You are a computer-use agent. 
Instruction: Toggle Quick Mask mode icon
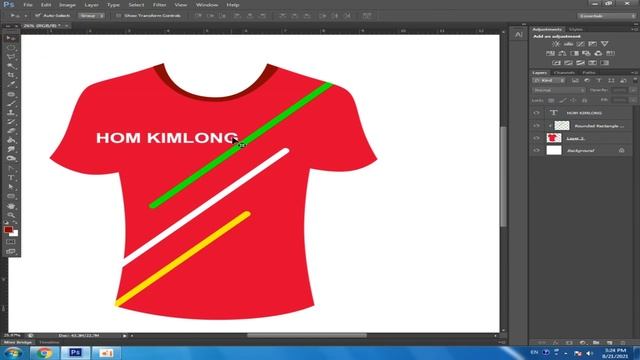pyautogui.click(x=10, y=242)
